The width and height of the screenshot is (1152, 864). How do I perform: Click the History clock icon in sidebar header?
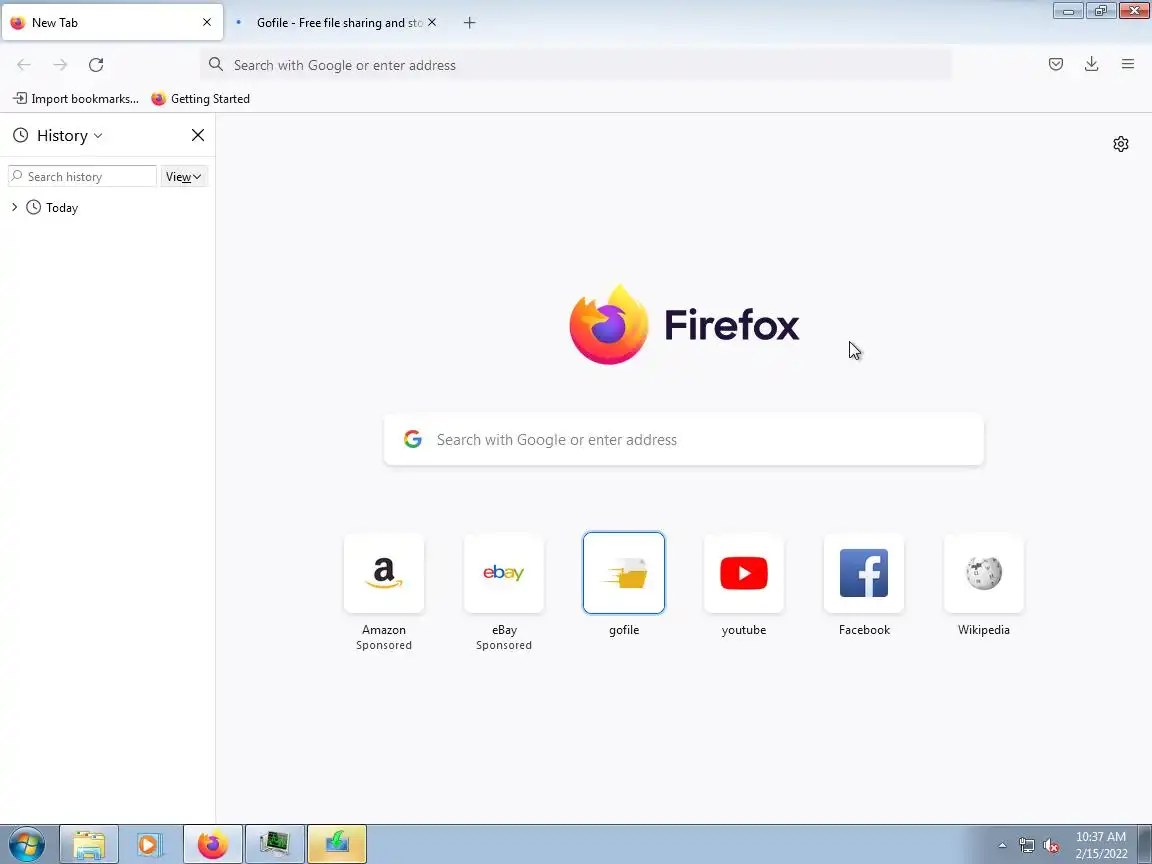click(x=21, y=135)
